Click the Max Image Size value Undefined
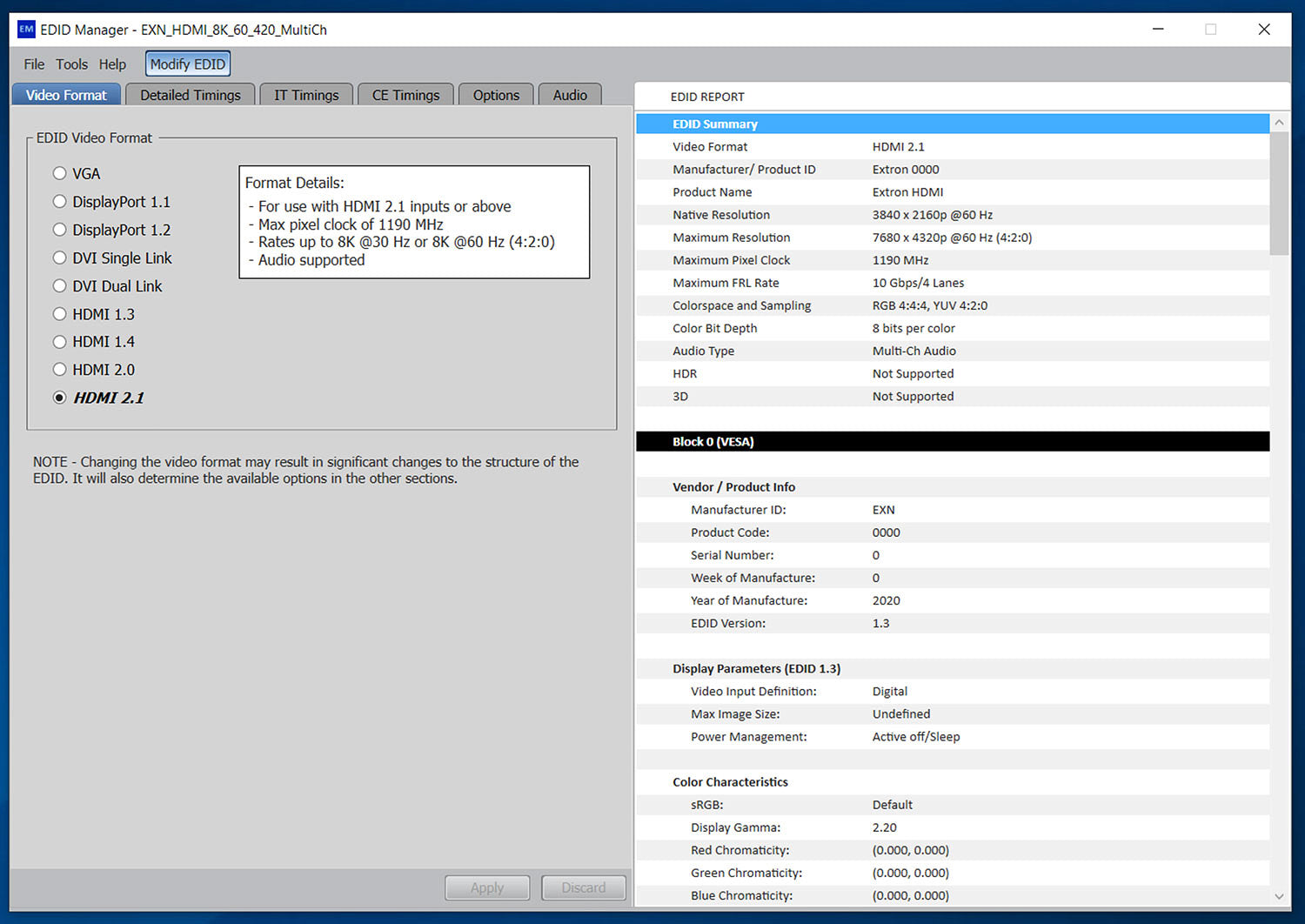Image resolution: width=1305 pixels, height=924 pixels. pos(901,713)
